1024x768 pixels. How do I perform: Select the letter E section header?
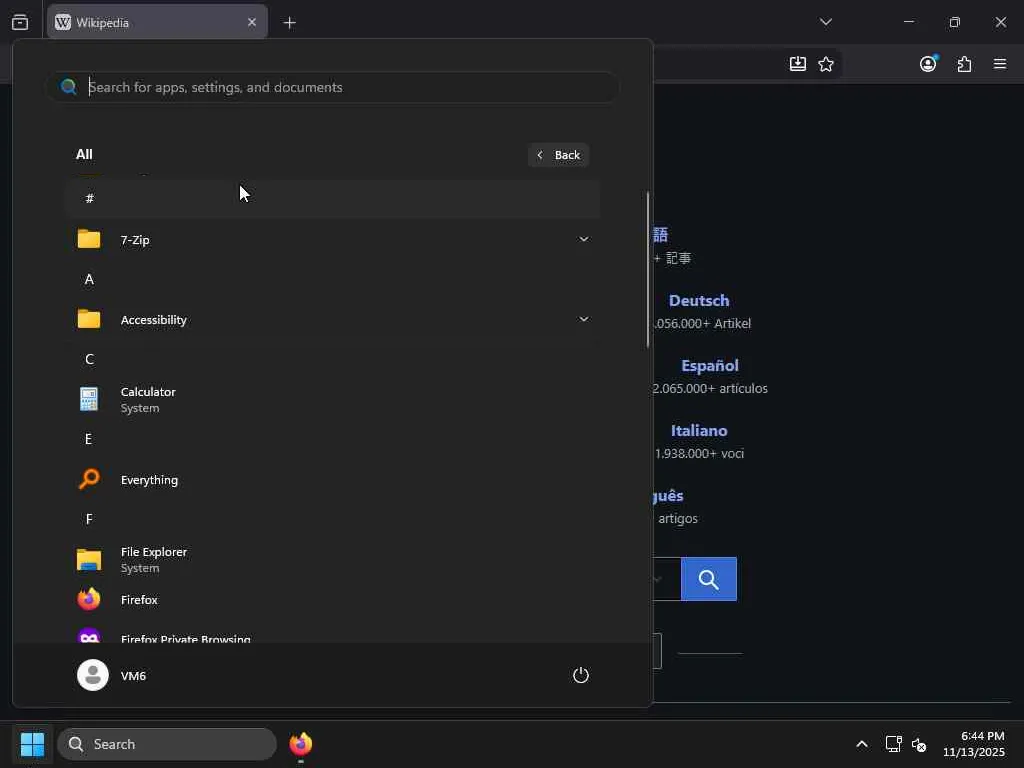coord(89,439)
